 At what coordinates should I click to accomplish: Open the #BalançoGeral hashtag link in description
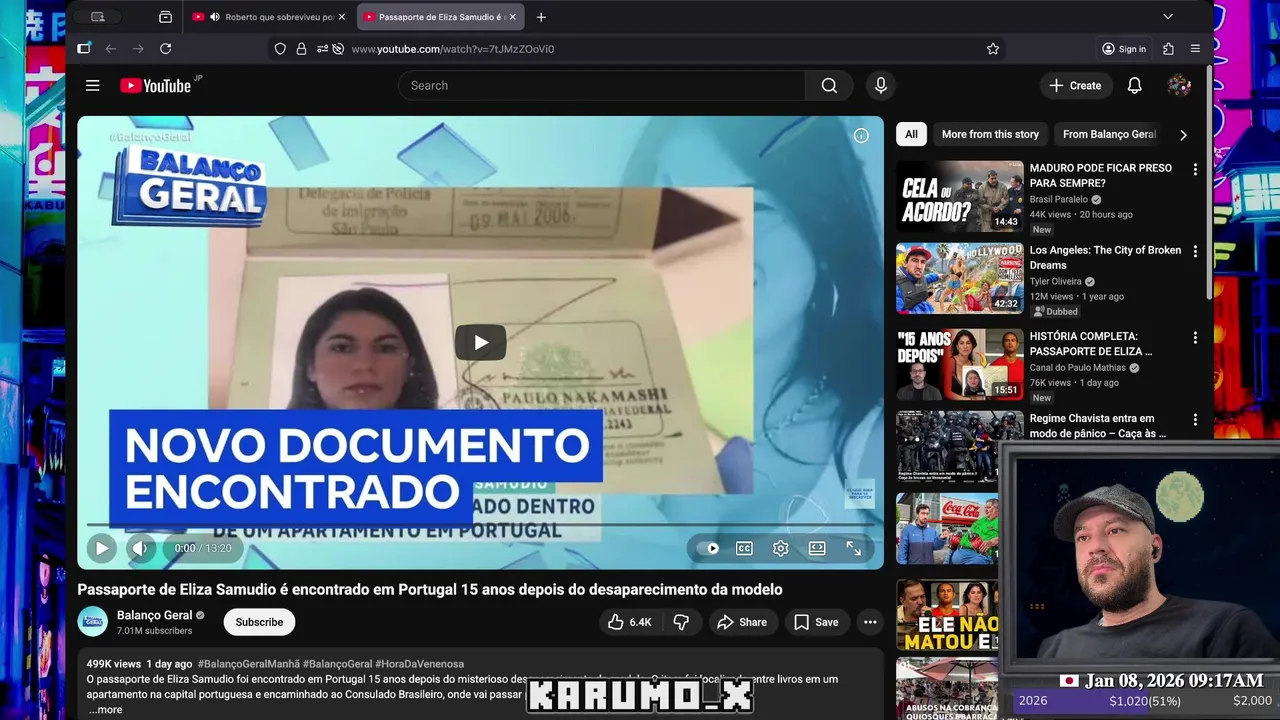[338, 664]
